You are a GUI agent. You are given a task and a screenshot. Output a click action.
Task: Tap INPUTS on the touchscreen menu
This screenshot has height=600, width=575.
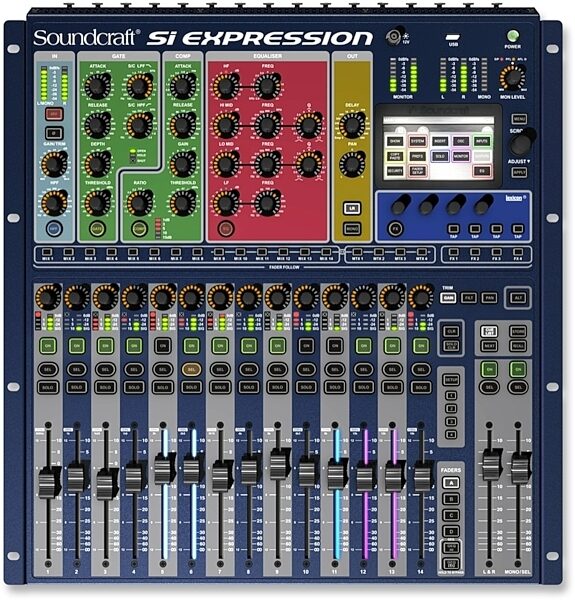tap(482, 141)
